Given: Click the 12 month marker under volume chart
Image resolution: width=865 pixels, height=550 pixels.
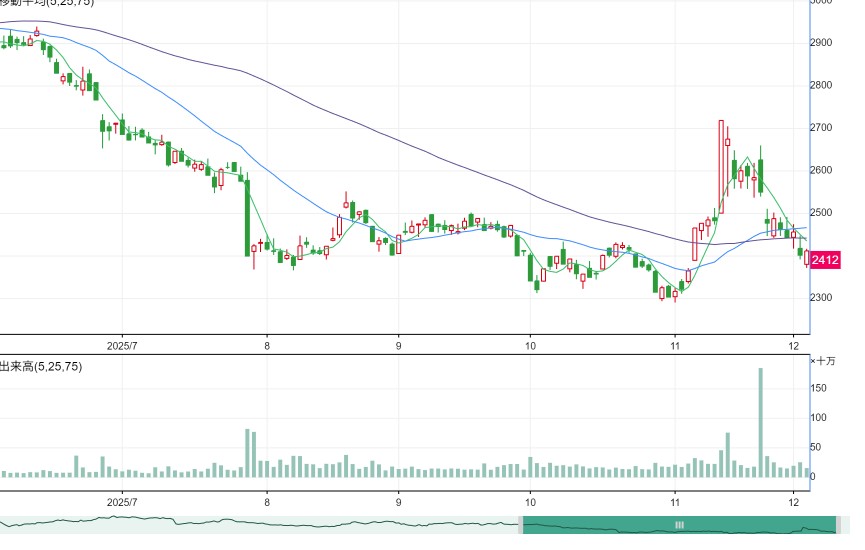Looking at the screenshot, I should point(793,503).
